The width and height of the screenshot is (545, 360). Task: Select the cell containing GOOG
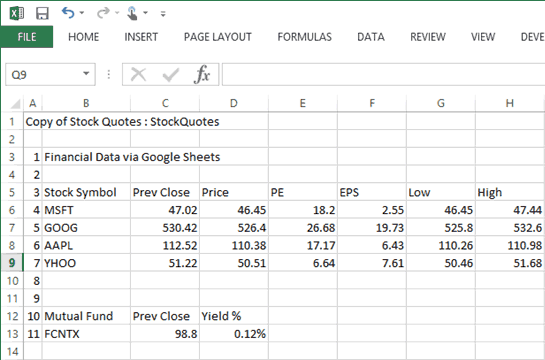(86, 228)
